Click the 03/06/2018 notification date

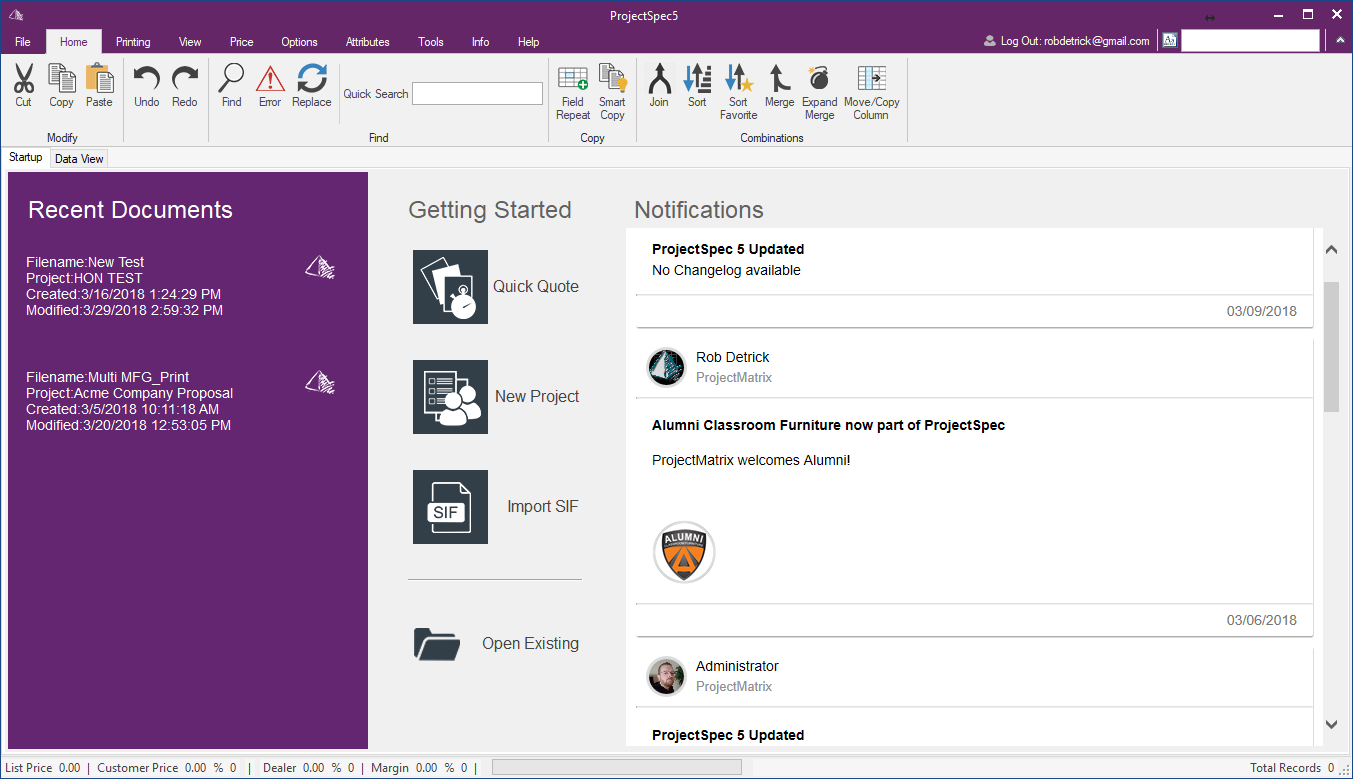coord(1262,620)
